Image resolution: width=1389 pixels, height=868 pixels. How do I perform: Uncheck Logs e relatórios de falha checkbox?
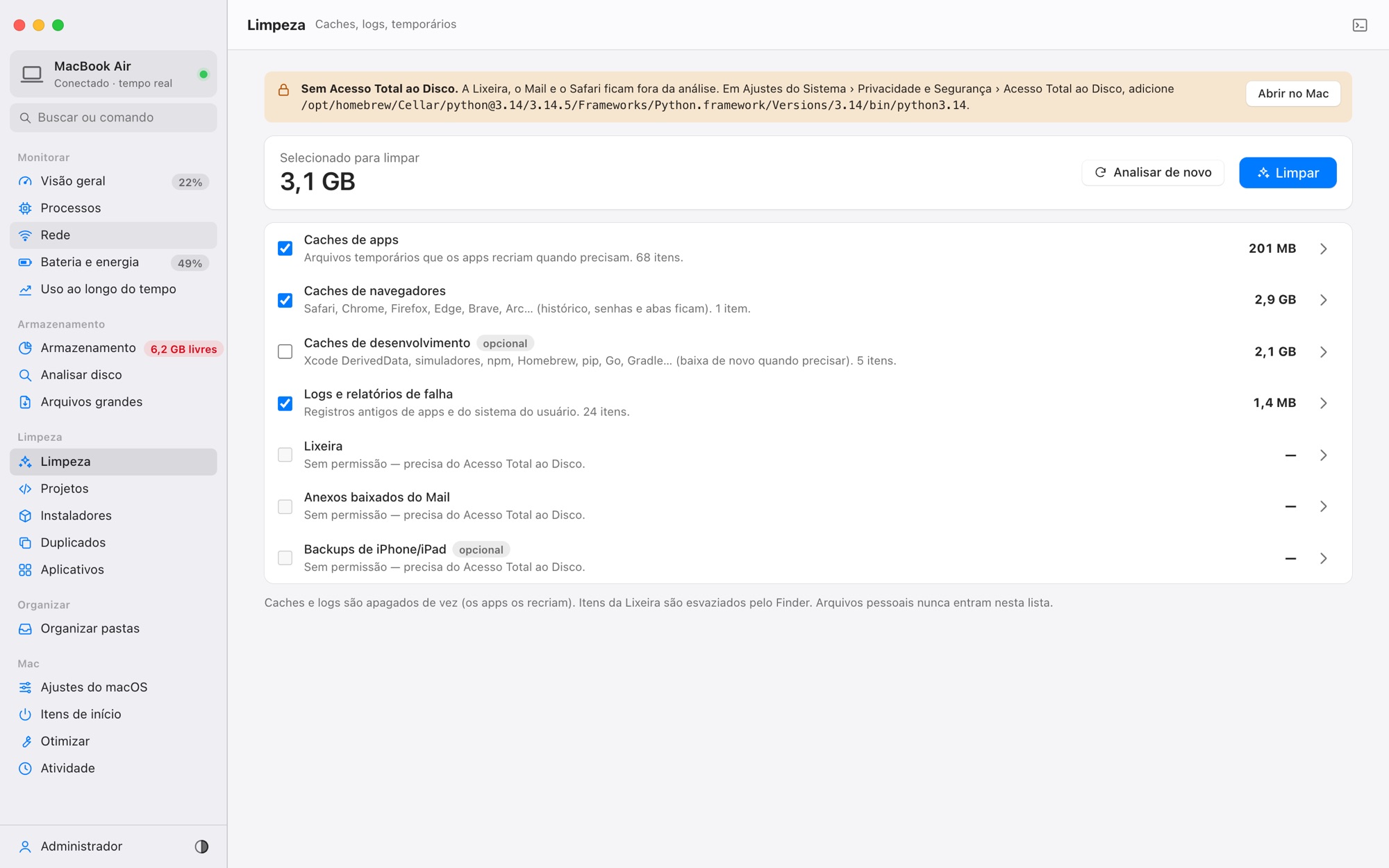click(x=285, y=403)
